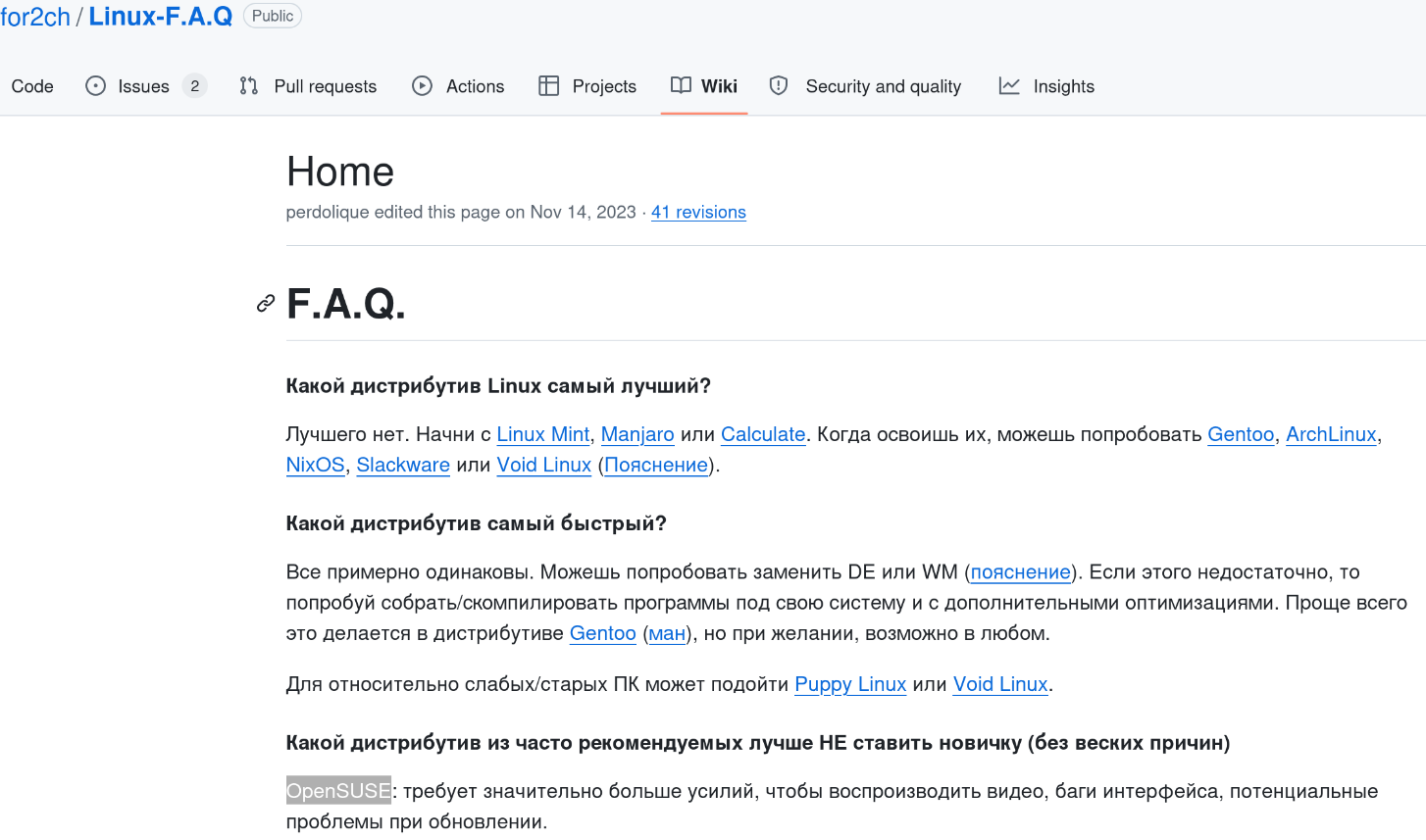Click the F.A.Q. heading text
The width and height of the screenshot is (1426, 840).
click(346, 304)
